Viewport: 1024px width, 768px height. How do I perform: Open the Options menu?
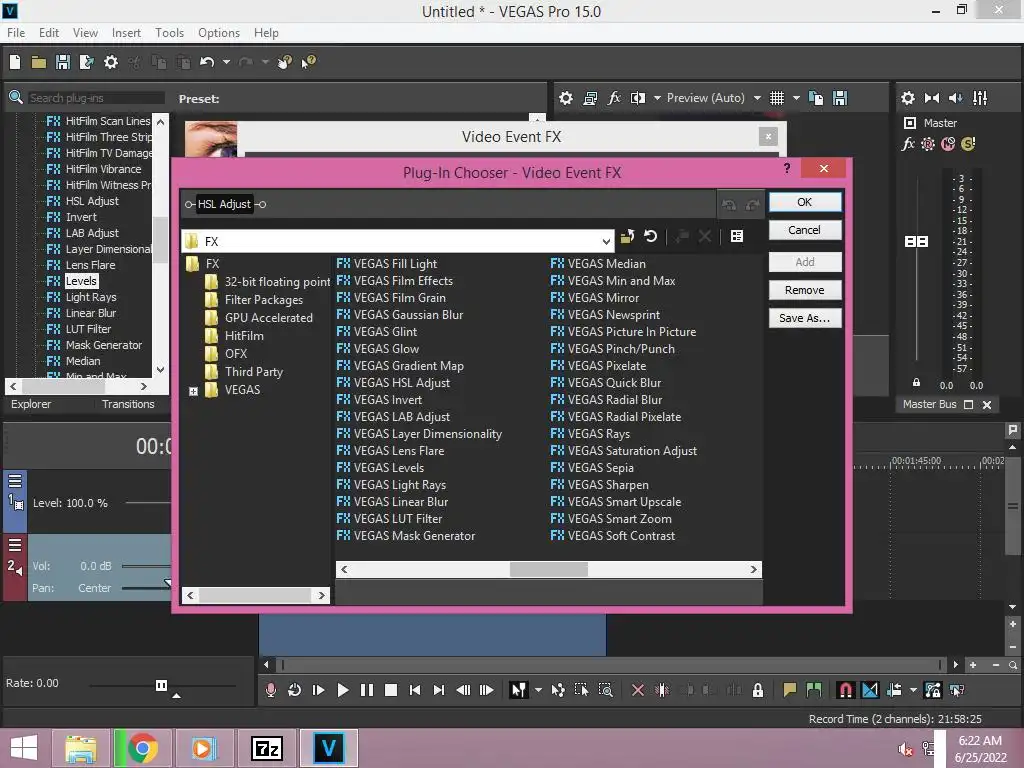(219, 33)
